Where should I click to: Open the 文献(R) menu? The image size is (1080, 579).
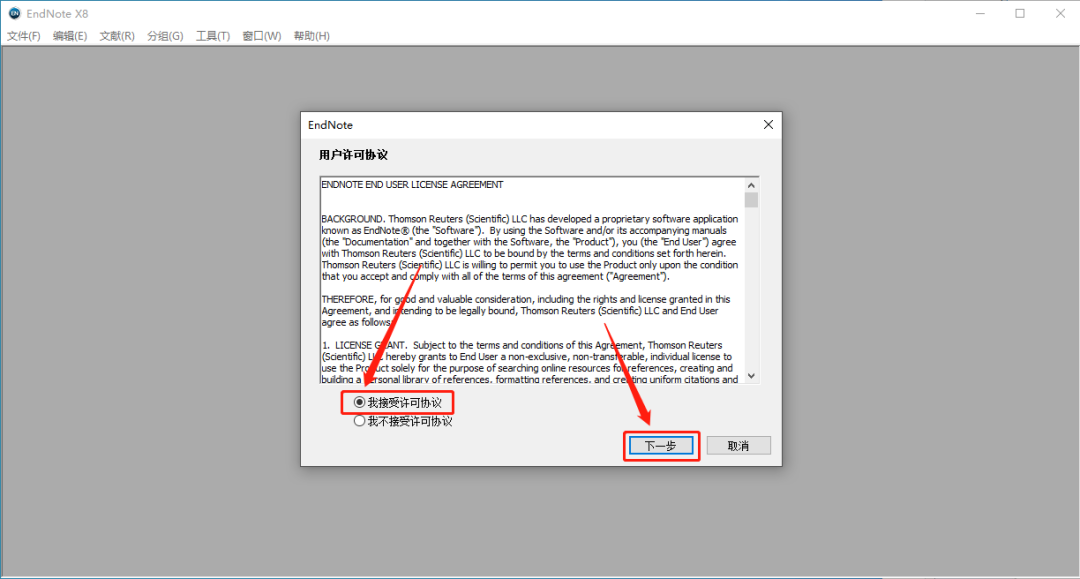point(117,36)
